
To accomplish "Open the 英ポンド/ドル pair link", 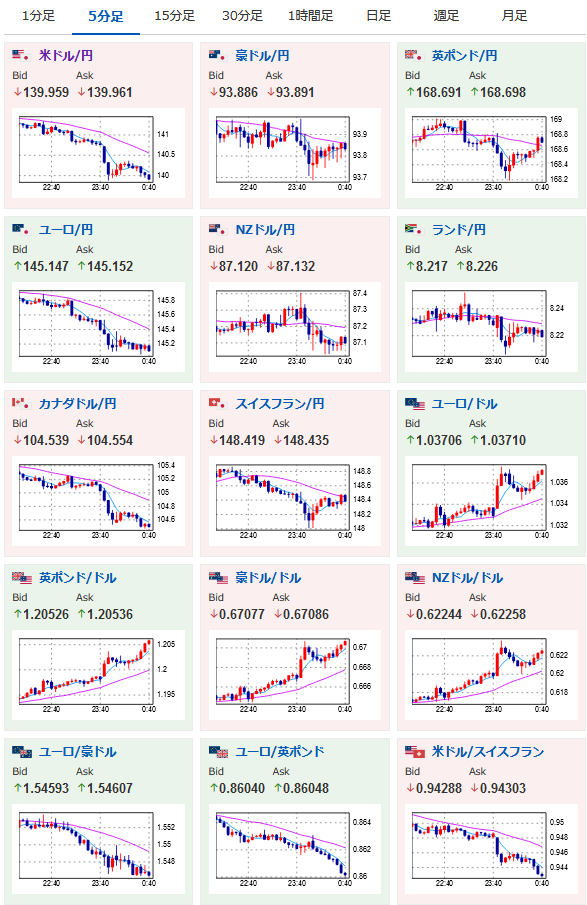I will (78, 578).
